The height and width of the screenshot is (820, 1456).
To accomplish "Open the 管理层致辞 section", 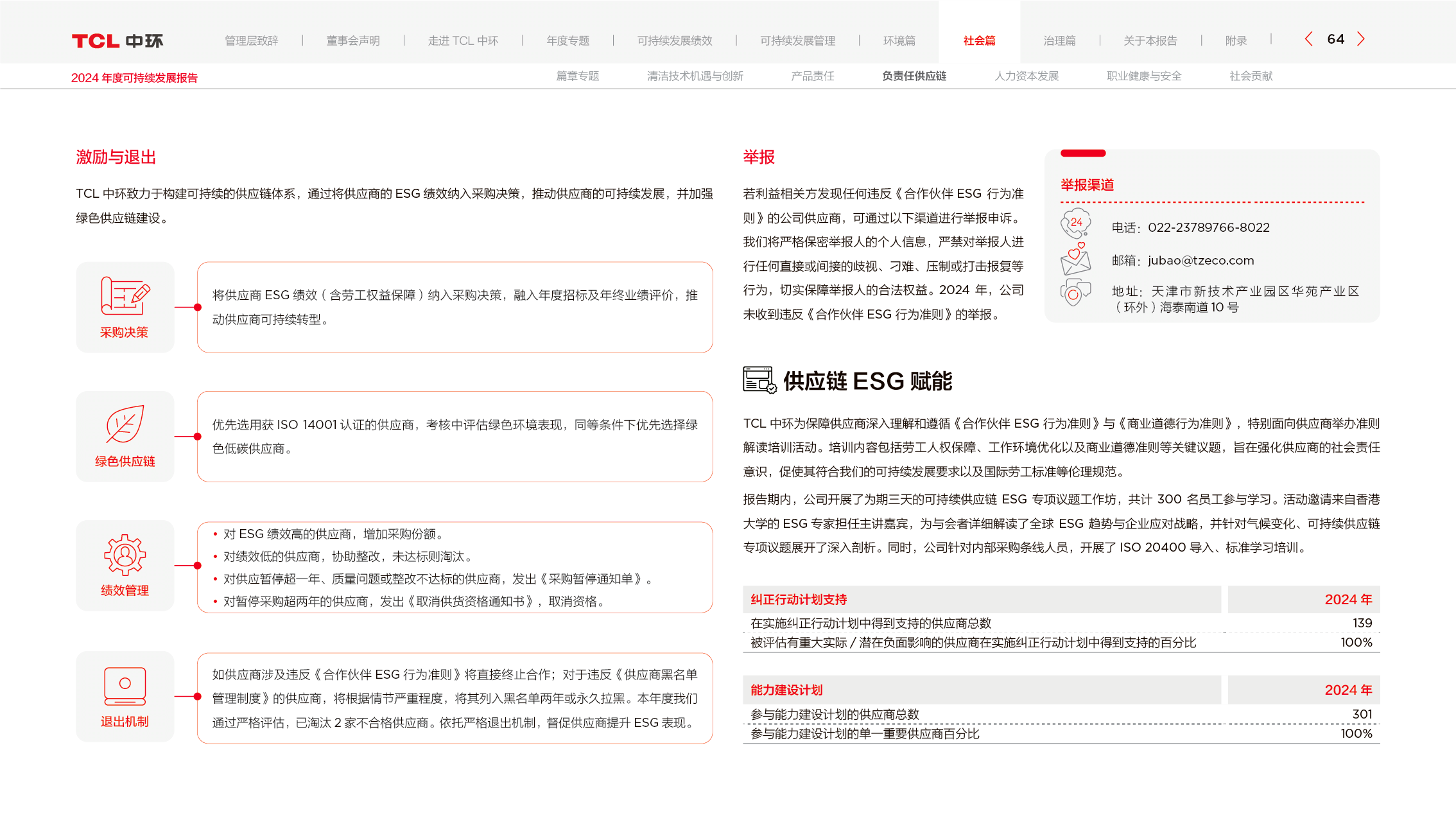I will click(252, 41).
